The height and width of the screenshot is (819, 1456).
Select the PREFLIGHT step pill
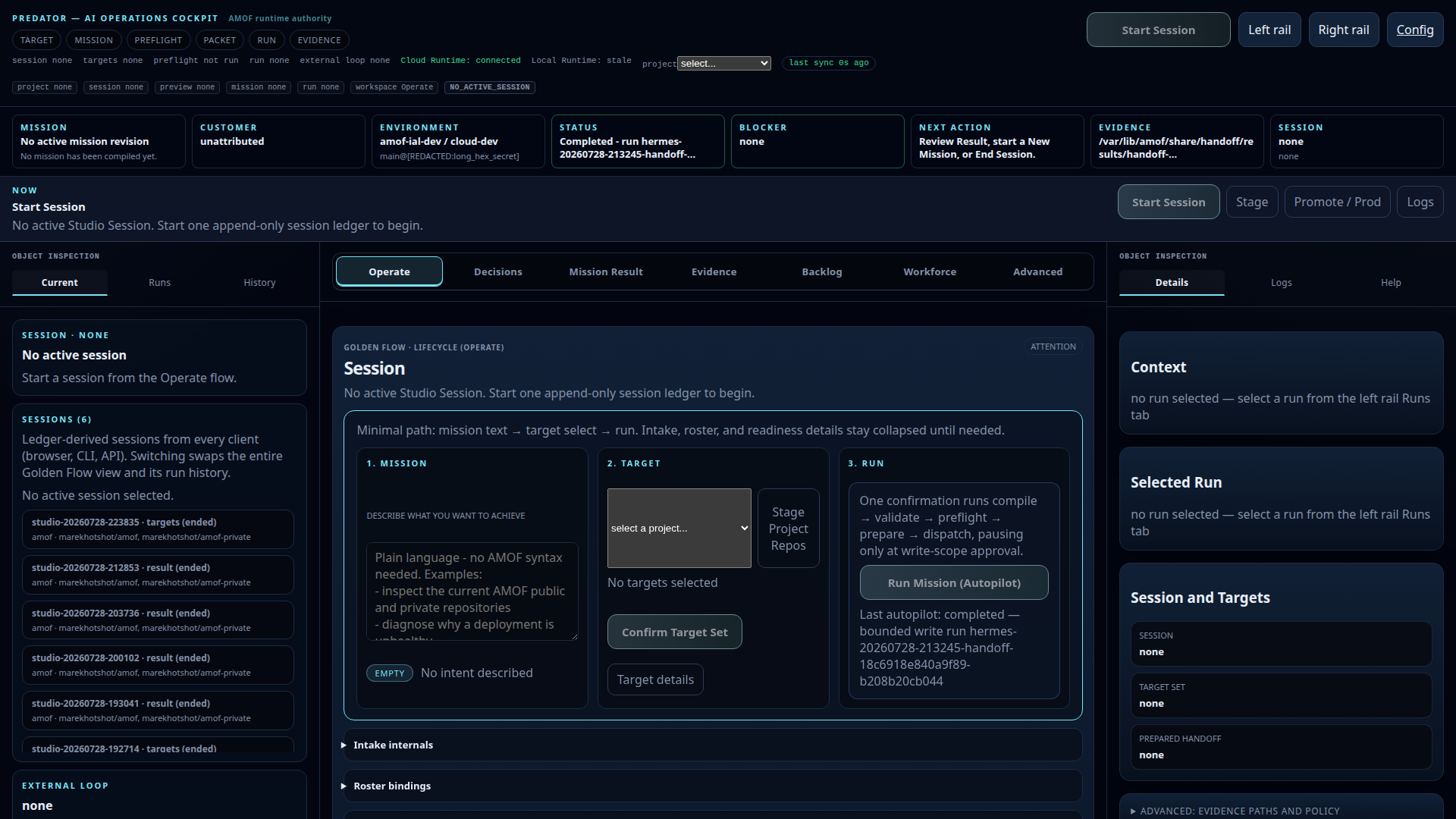[158, 40]
